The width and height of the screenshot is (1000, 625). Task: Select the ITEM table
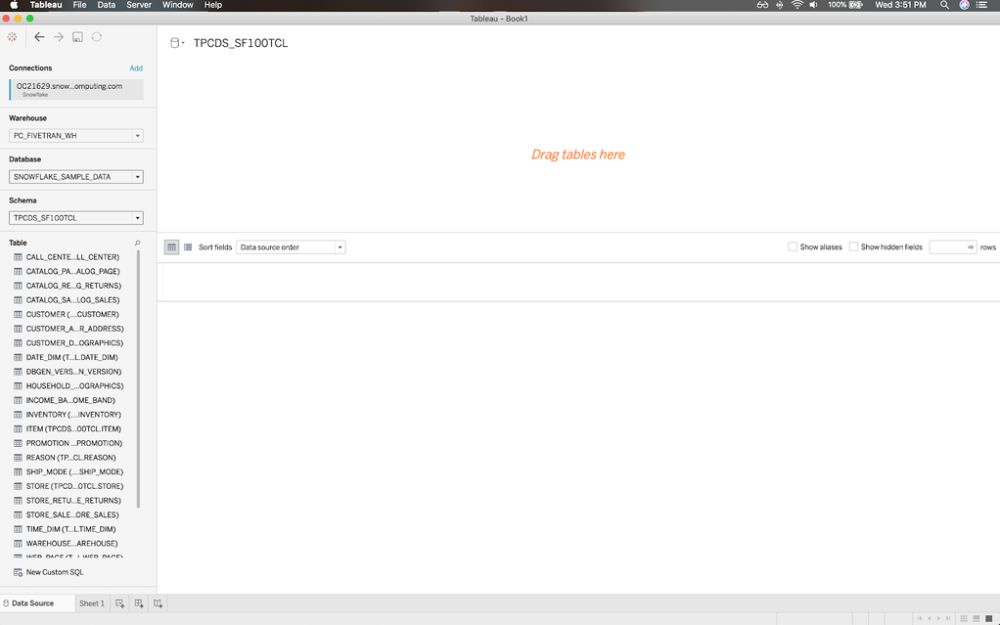[73, 429]
